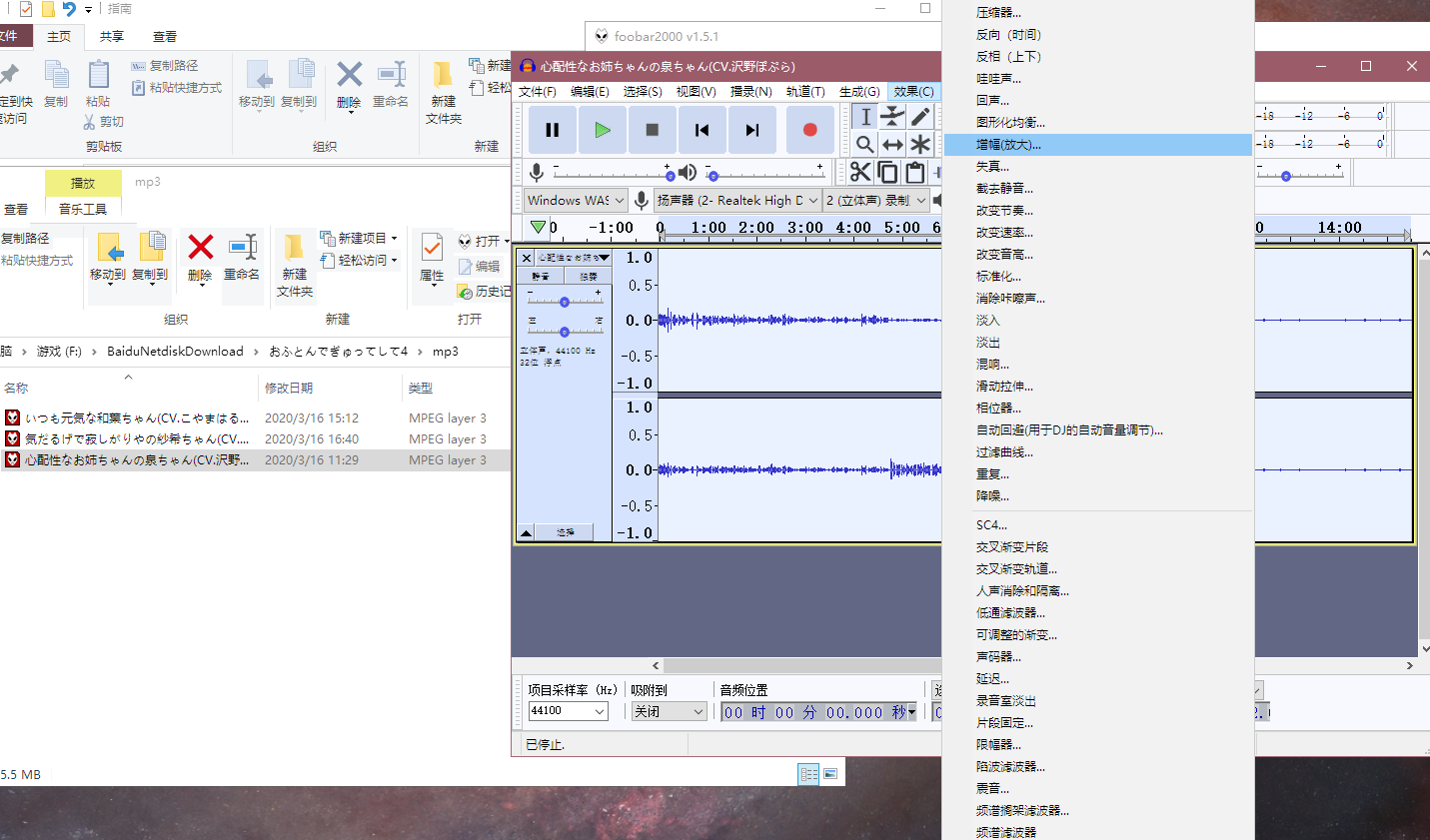Open Audacity 生成(G) menu
Viewport: 1430px width, 840px height.
click(x=859, y=91)
